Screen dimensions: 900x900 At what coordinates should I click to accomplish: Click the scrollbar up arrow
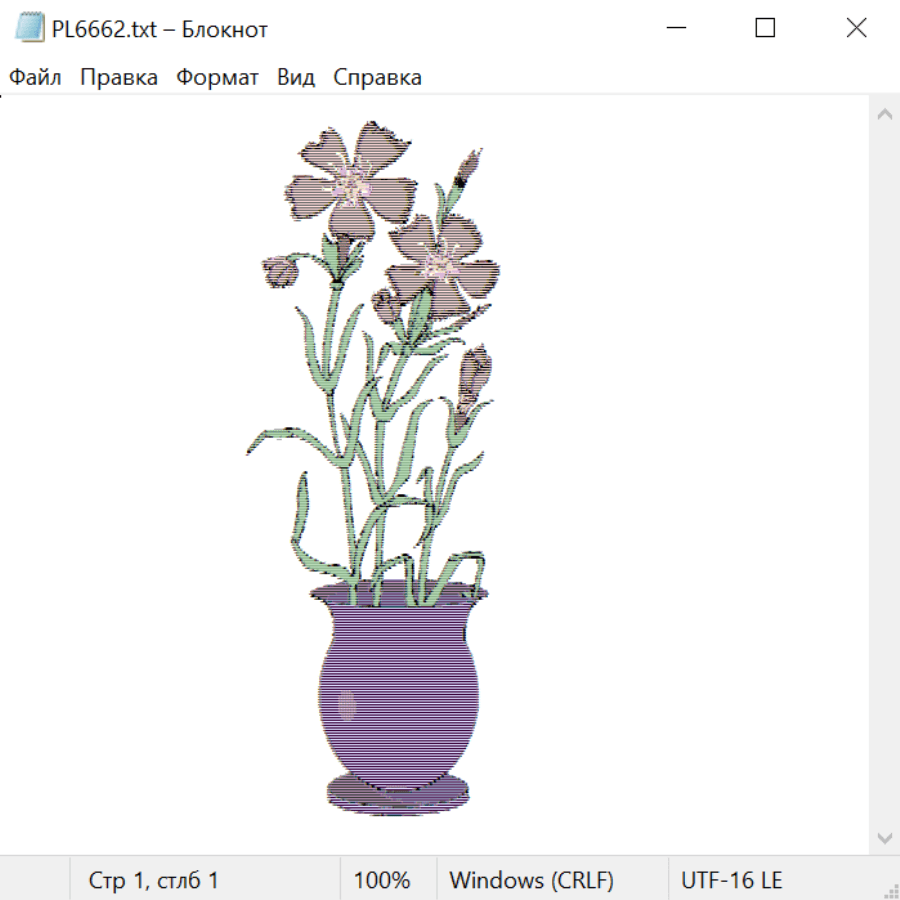point(885,114)
